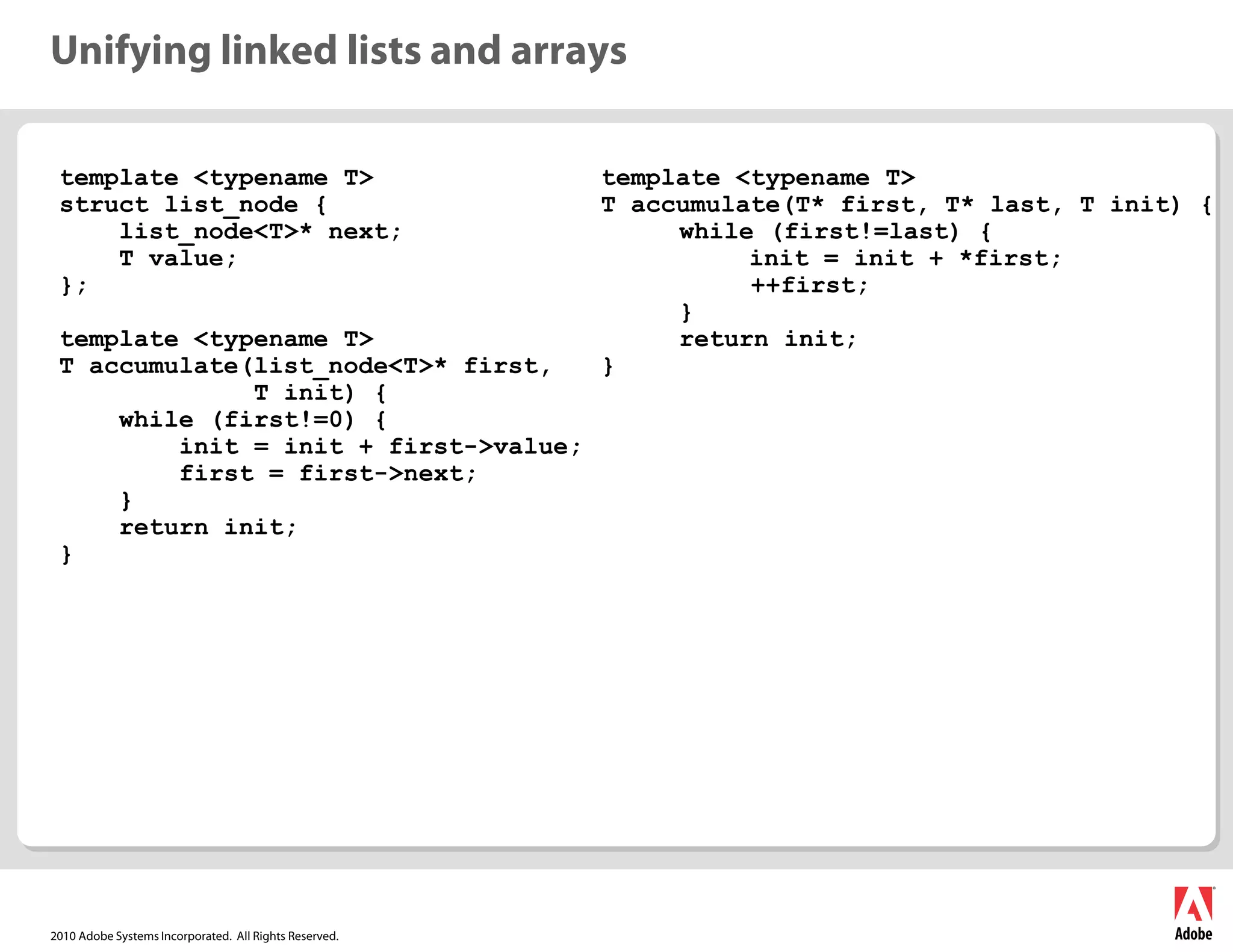Click the line 'struct list_node {'
Viewport: 1233px width, 952px height.
click(193, 205)
